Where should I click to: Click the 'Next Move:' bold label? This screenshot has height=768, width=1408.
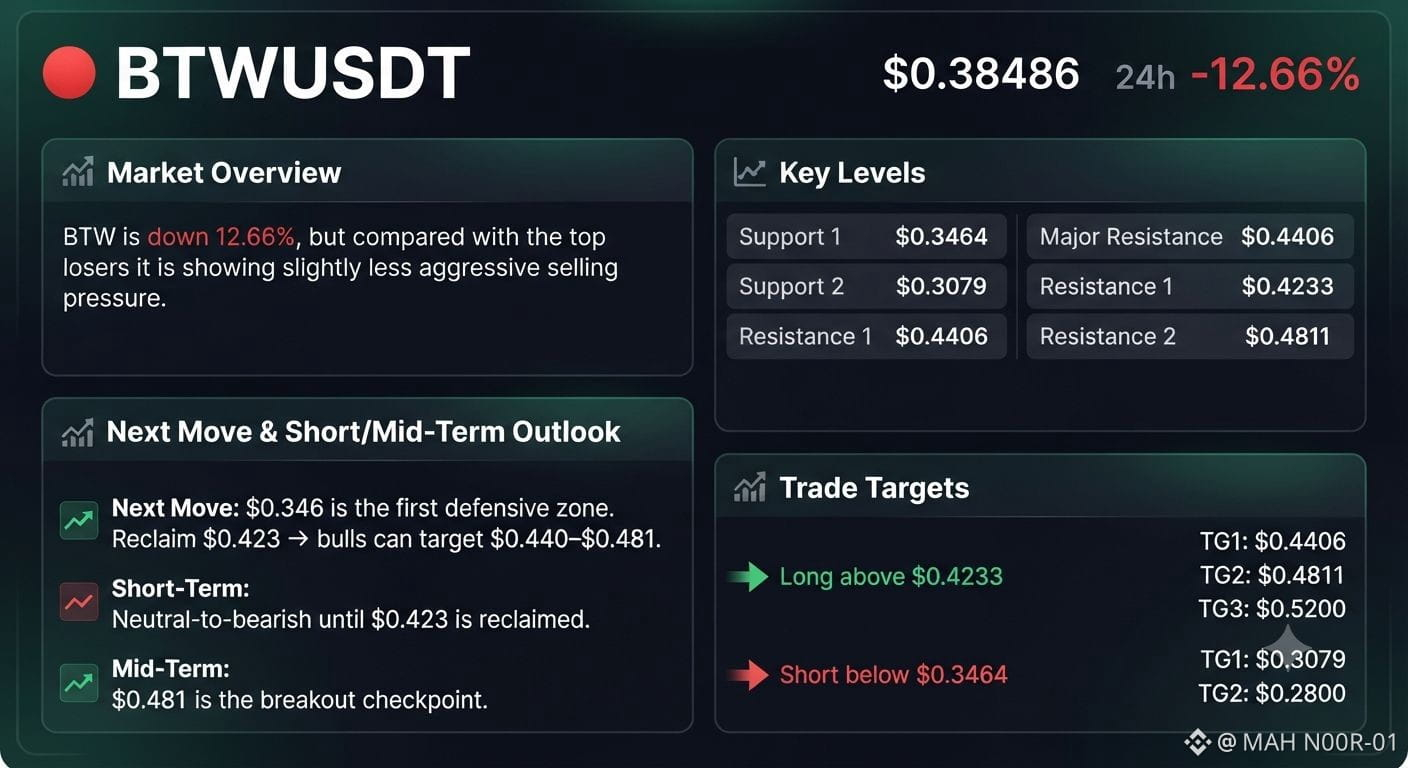click(x=176, y=507)
